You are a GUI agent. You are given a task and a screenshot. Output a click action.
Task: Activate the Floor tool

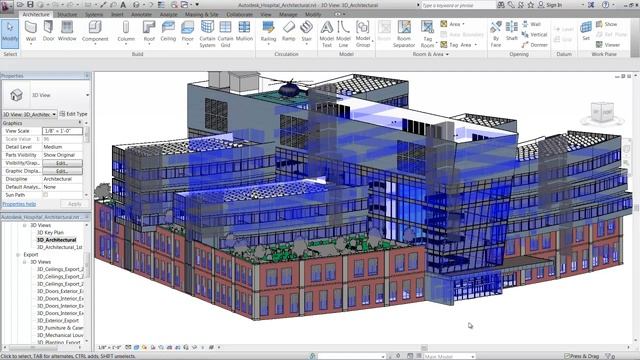(x=187, y=32)
